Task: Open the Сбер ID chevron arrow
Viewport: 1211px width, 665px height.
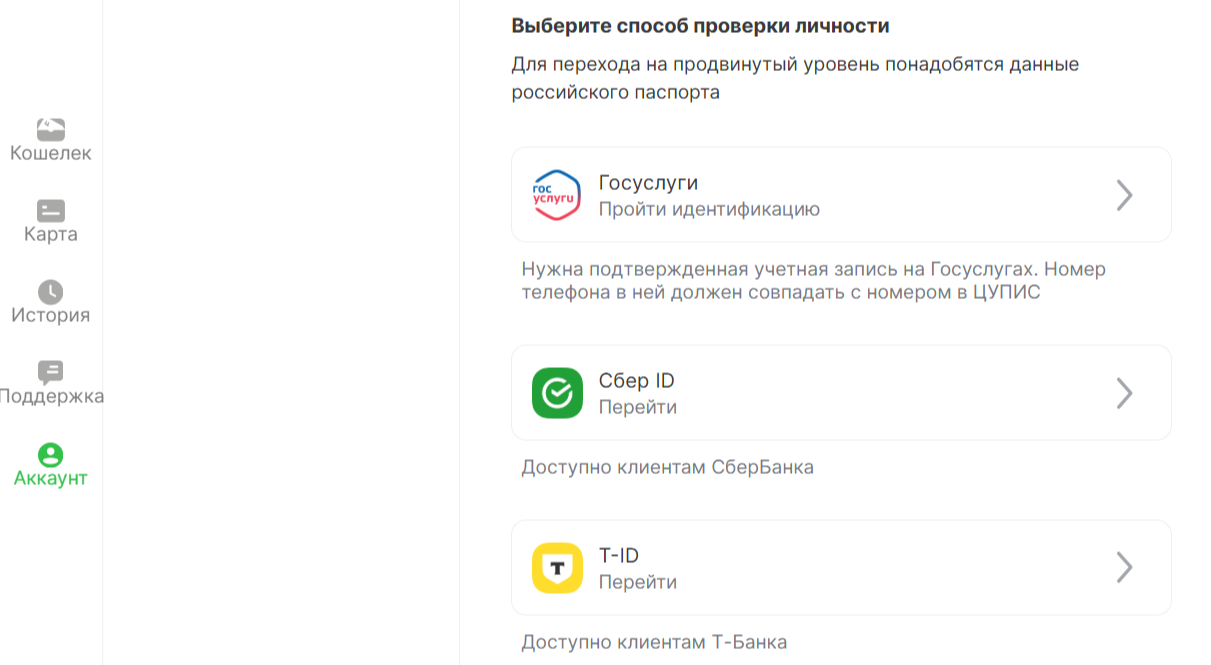Action: point(1124,393)
